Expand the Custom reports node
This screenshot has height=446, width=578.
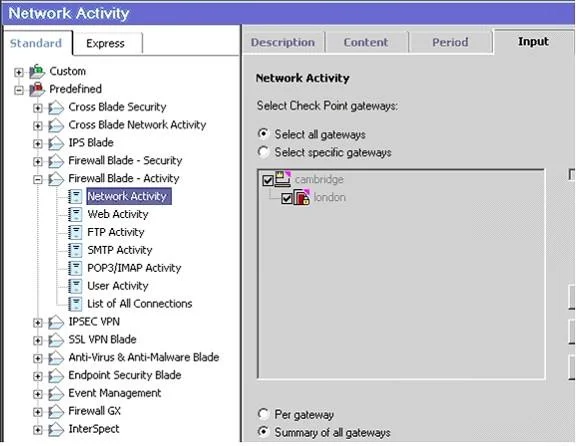[18, 72]
